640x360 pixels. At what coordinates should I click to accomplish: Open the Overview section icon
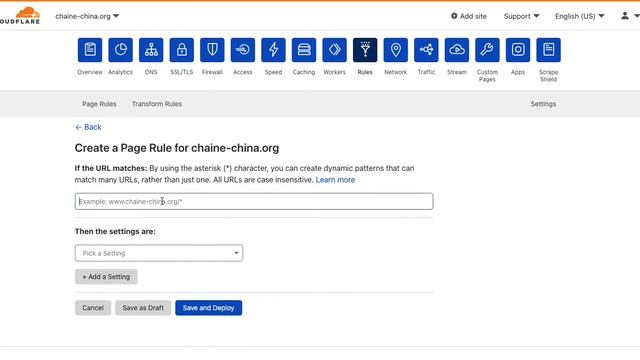pyautogui.click(x=90, y=50)
